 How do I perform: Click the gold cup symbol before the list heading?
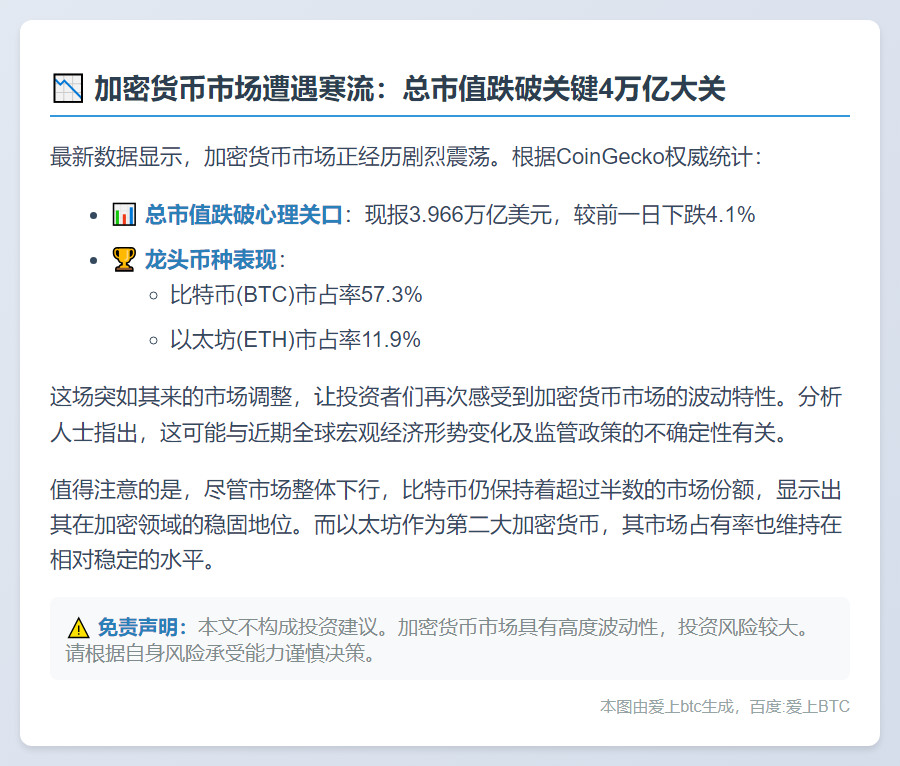click(122, 259)
